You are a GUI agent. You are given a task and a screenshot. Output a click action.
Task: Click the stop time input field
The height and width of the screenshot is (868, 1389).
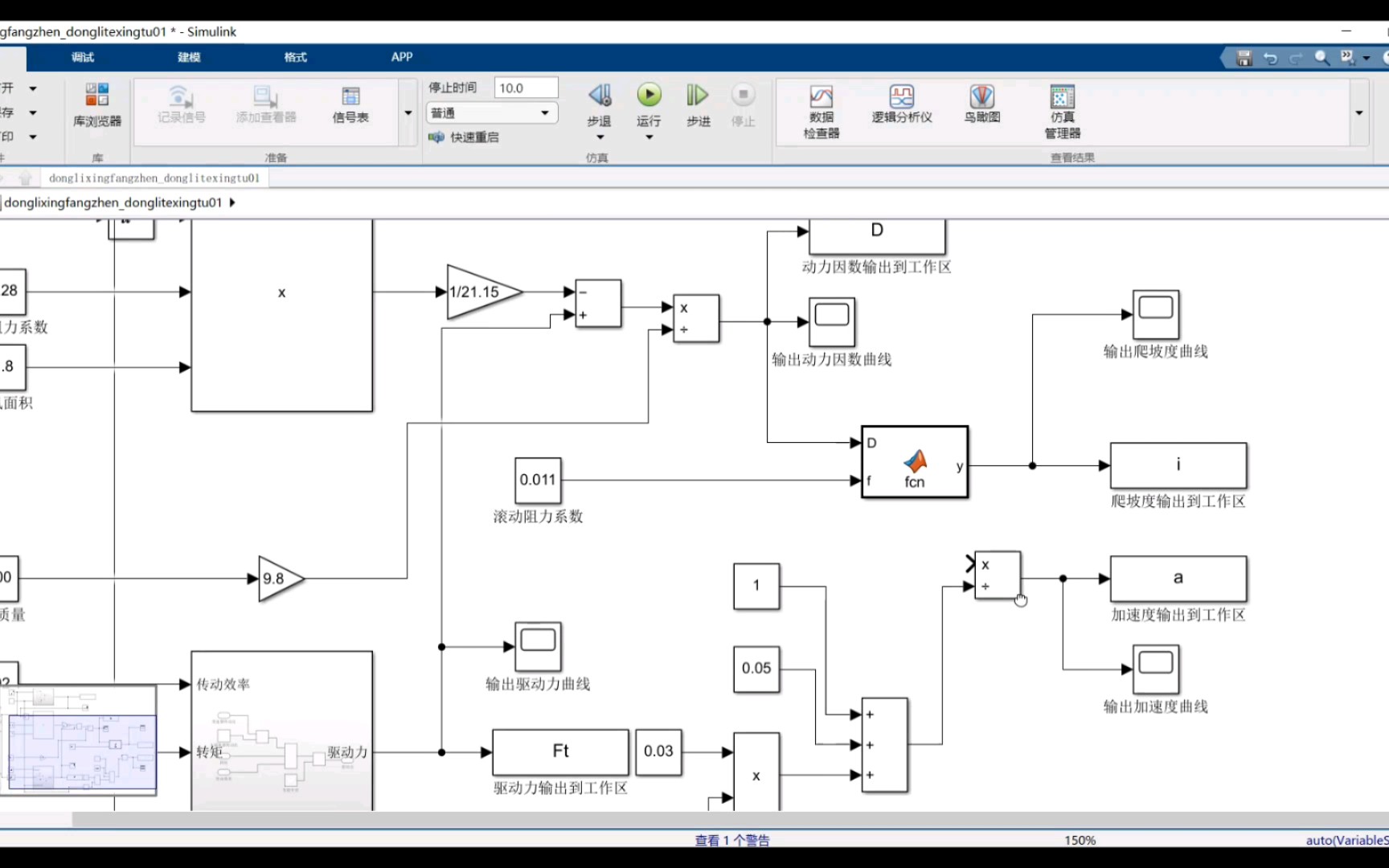[527, 88]
